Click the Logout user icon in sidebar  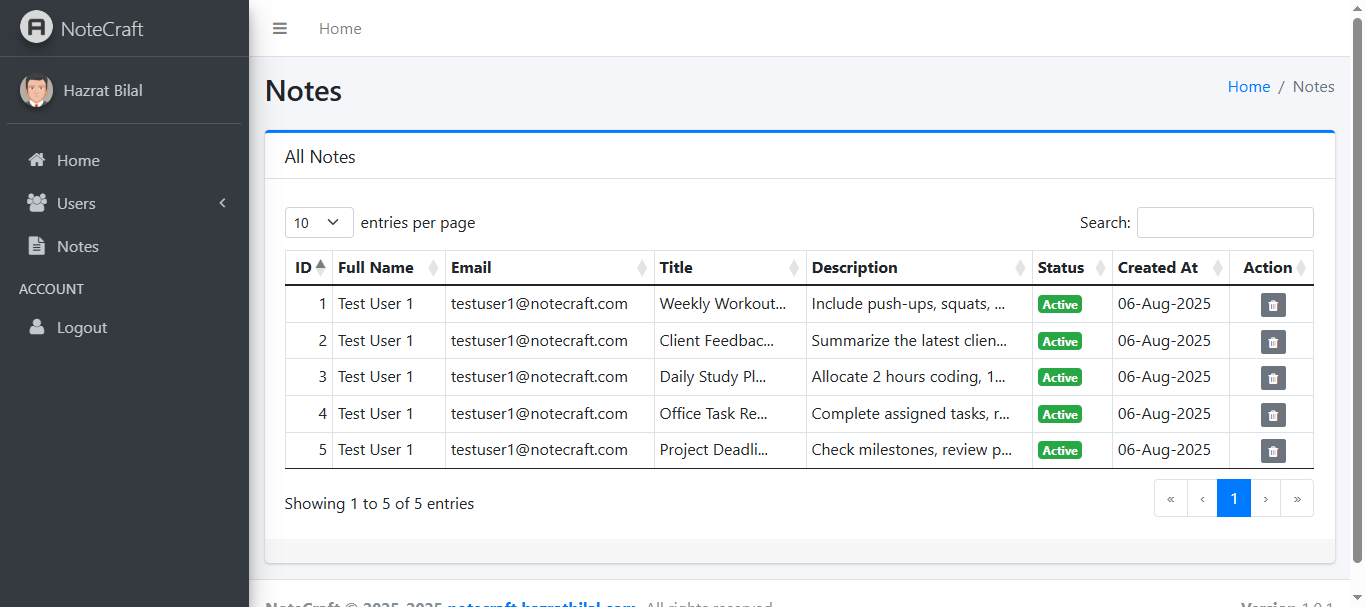point(37,327)
